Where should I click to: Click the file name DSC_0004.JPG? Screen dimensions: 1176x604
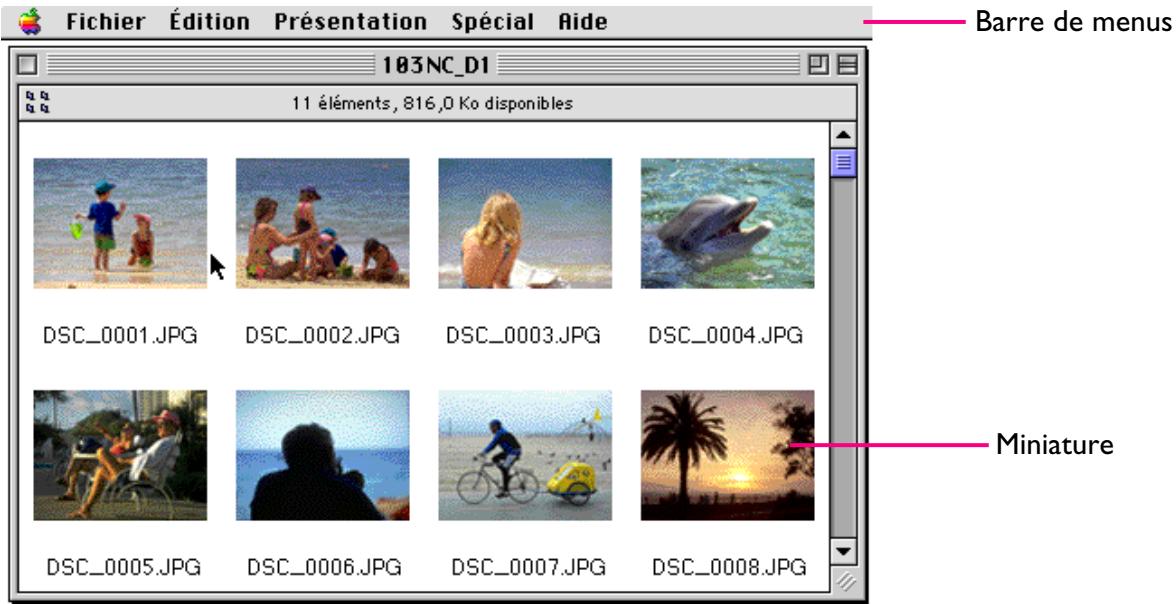(x=726, y=335)
